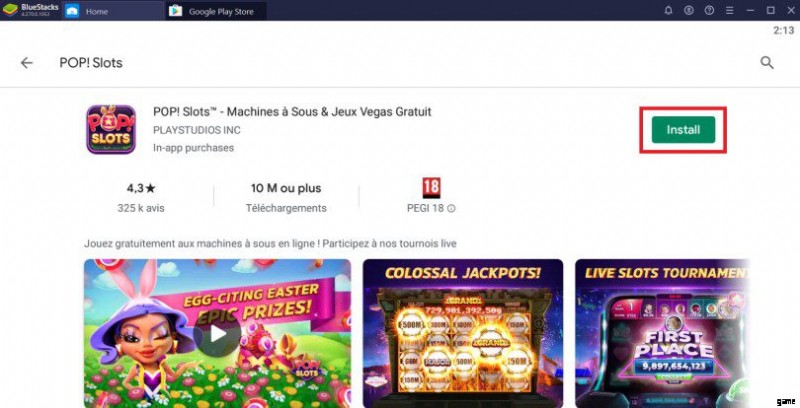800x408 pixels.
Task: Open the Play Store search magnifier
Action: (x=767, y=62)
